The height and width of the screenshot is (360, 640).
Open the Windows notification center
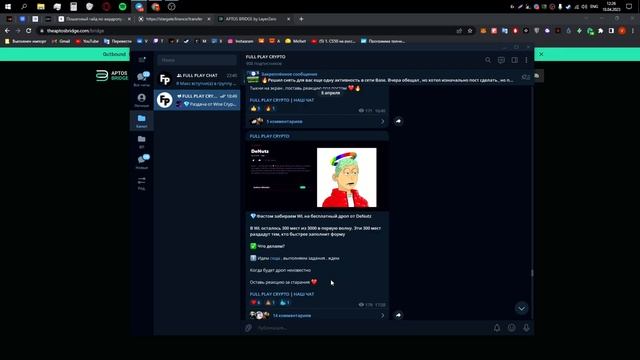point(629,7)
